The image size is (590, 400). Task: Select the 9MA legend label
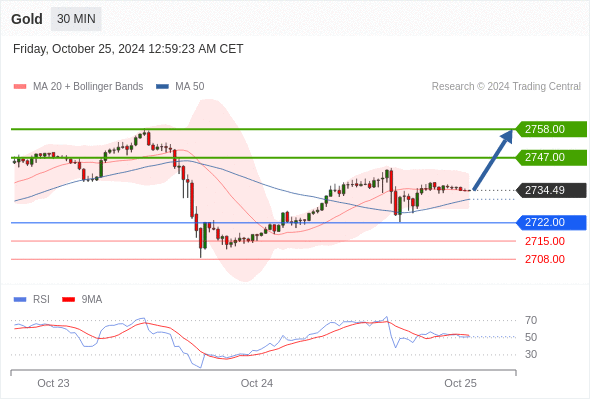click(x=92, y=300)
